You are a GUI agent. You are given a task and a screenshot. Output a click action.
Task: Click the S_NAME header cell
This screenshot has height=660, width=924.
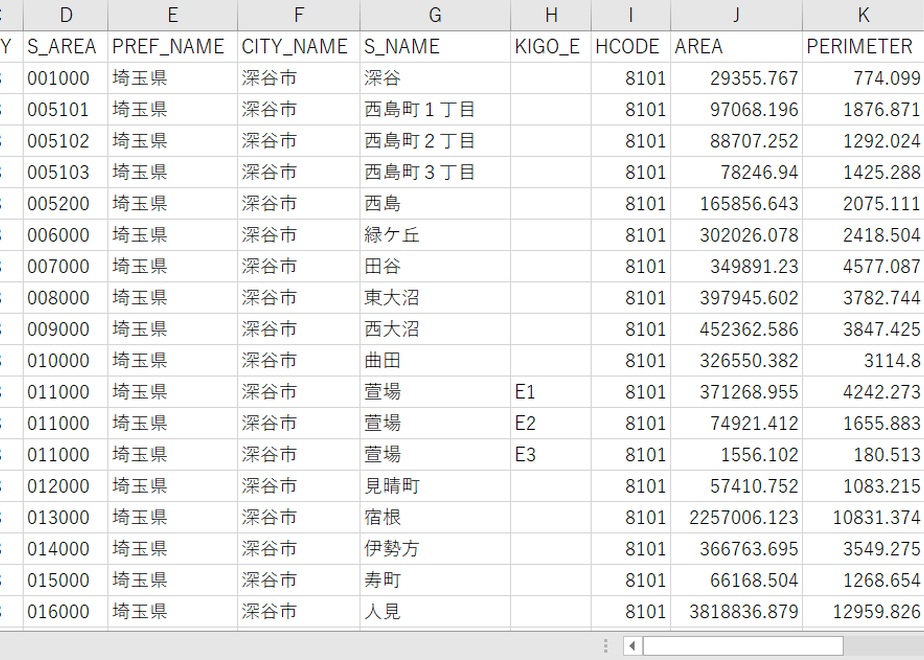(435, 47)
